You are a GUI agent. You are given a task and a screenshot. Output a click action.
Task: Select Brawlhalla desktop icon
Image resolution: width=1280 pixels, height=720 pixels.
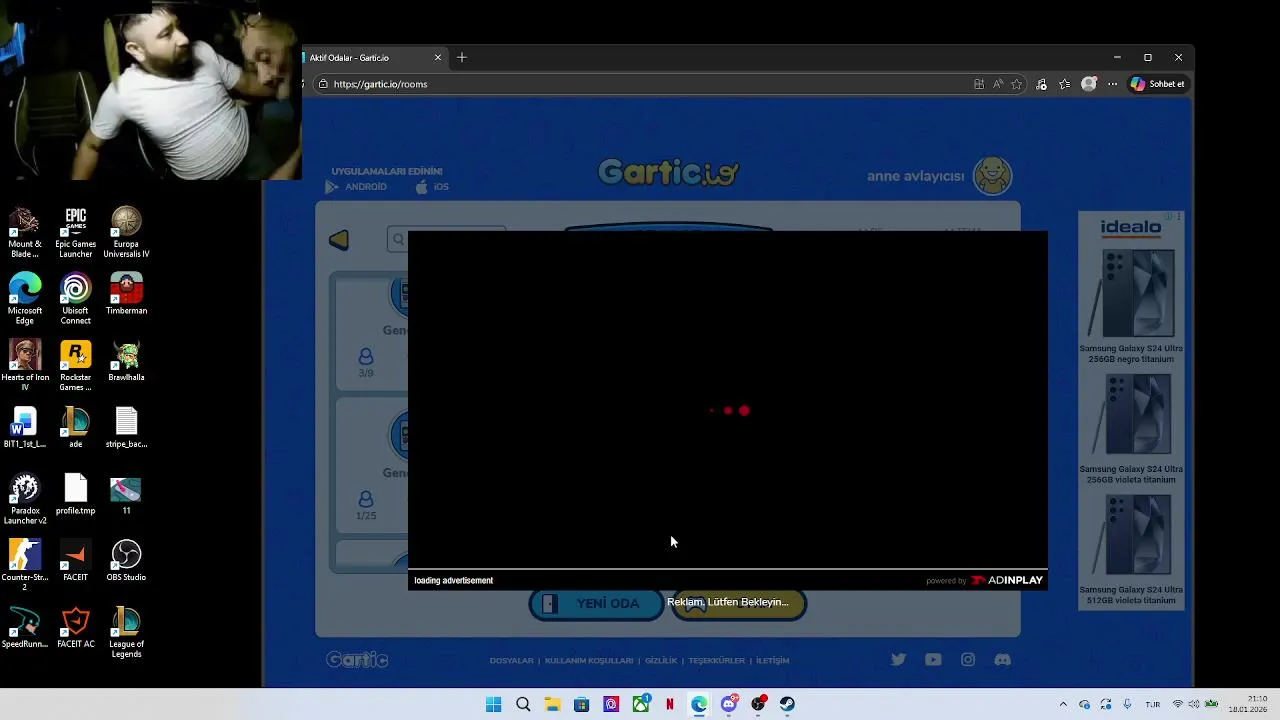(x=126, y=361)
